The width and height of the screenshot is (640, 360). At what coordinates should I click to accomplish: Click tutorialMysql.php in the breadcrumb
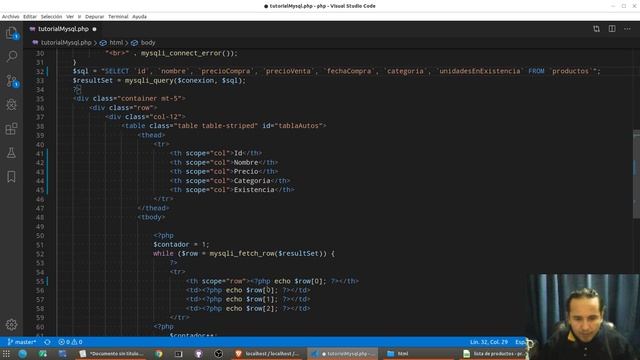pyautogui.click(x=66, y=42)
